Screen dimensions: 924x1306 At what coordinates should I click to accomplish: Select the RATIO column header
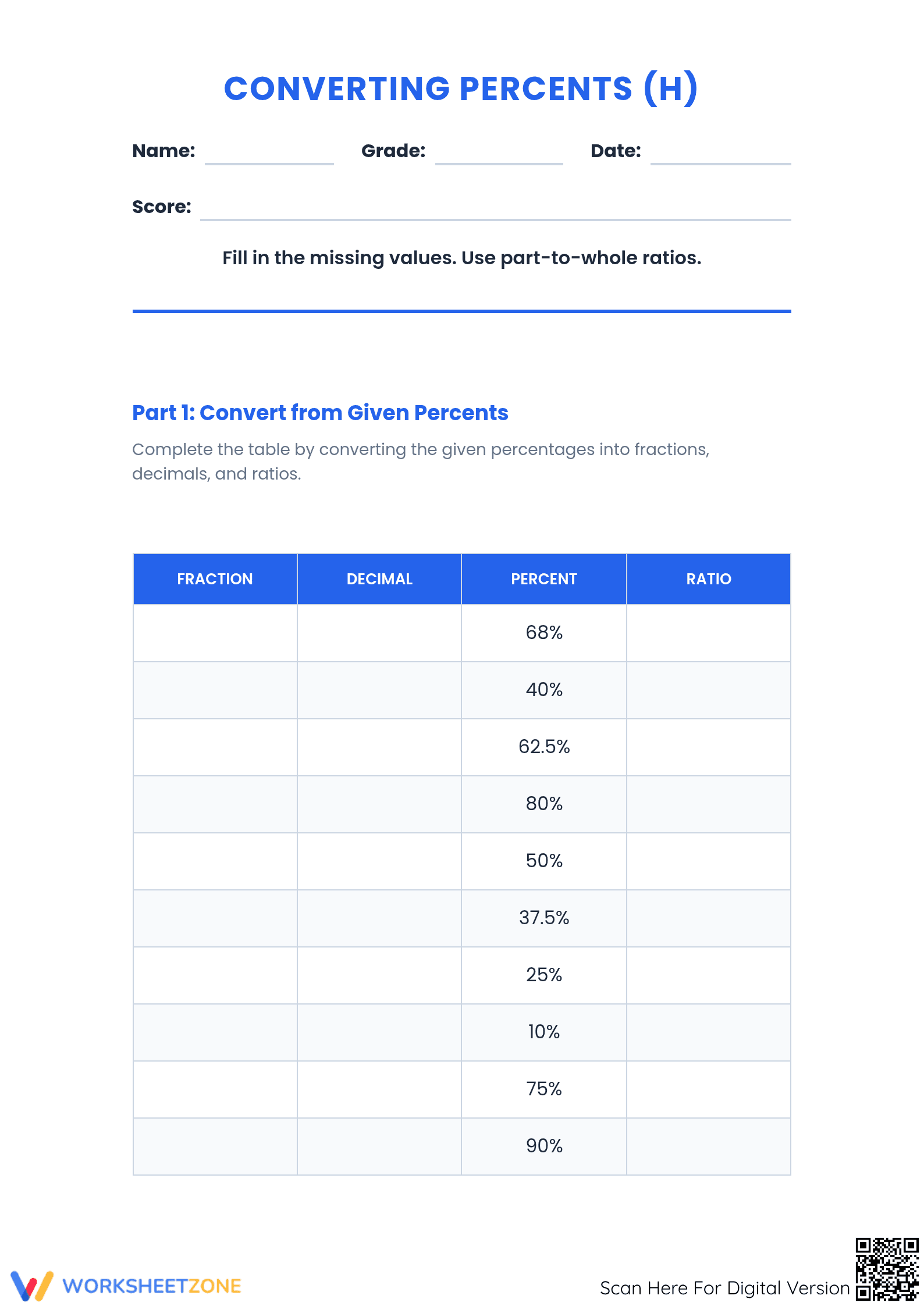coord(709,579)
